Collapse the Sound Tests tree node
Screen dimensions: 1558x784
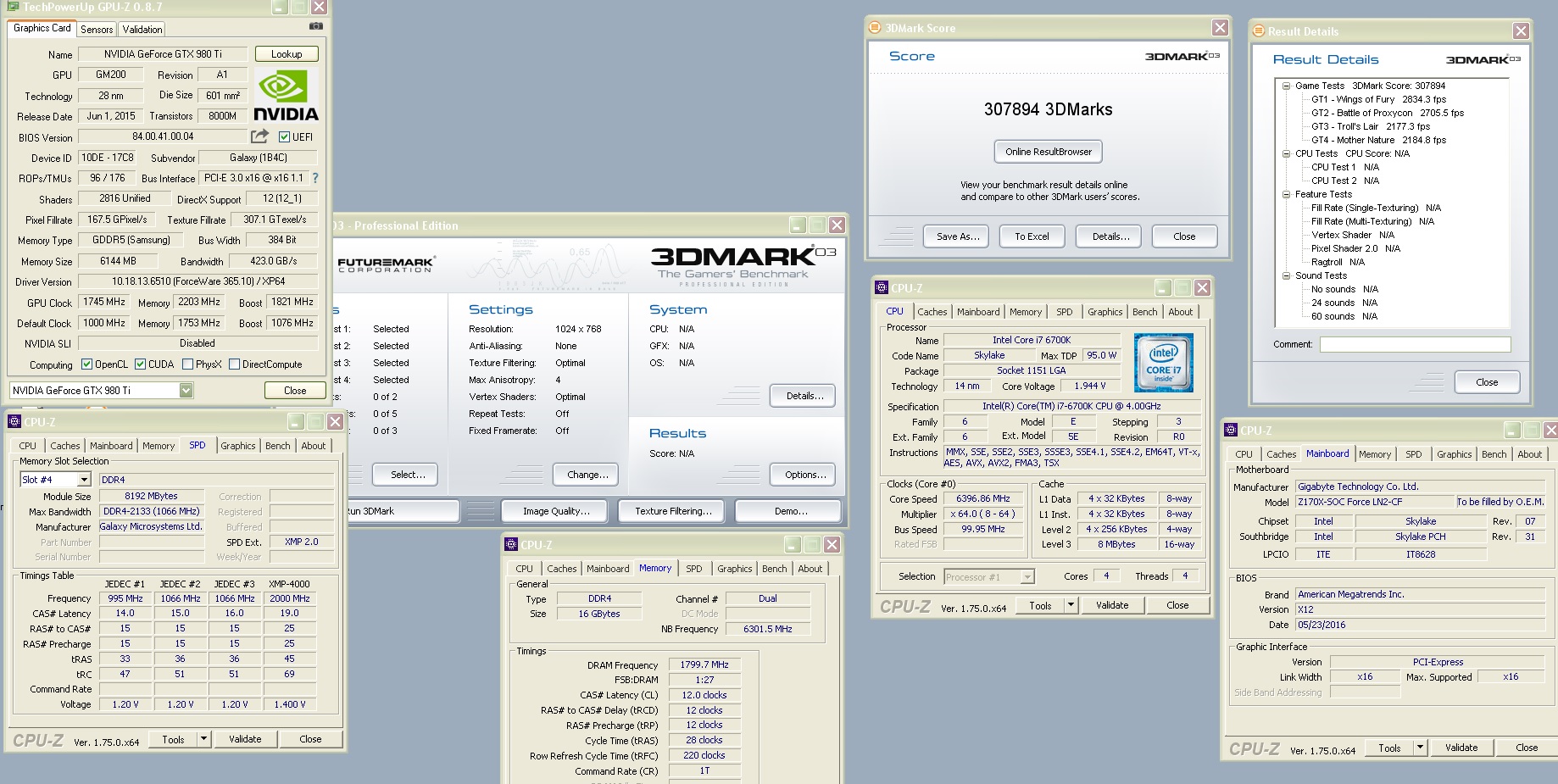pos(1286,275)
